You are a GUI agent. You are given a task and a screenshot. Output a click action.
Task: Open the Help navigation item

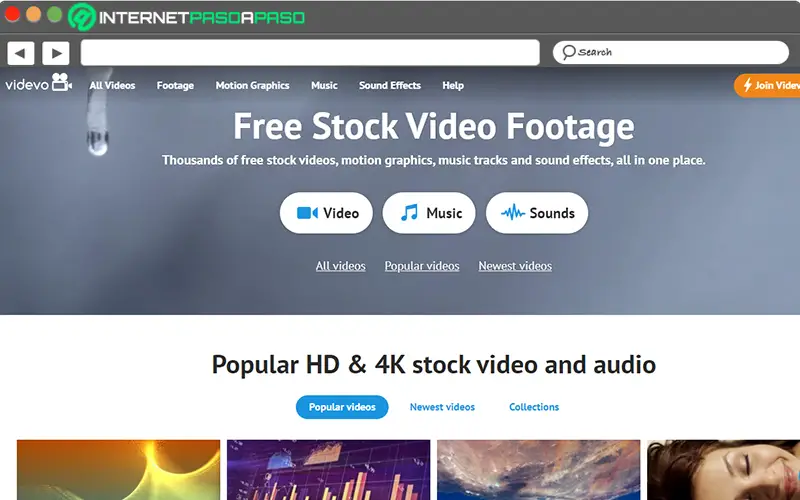[453, 85]
